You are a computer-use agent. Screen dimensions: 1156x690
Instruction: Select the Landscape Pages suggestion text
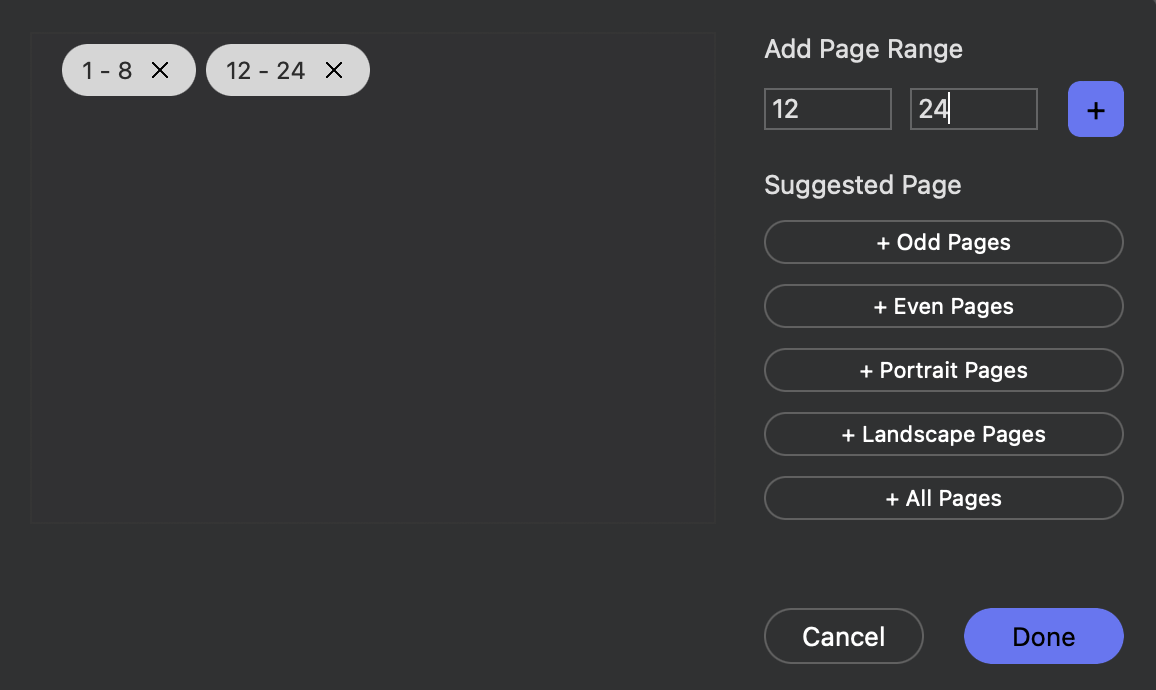tap(954, 435)
